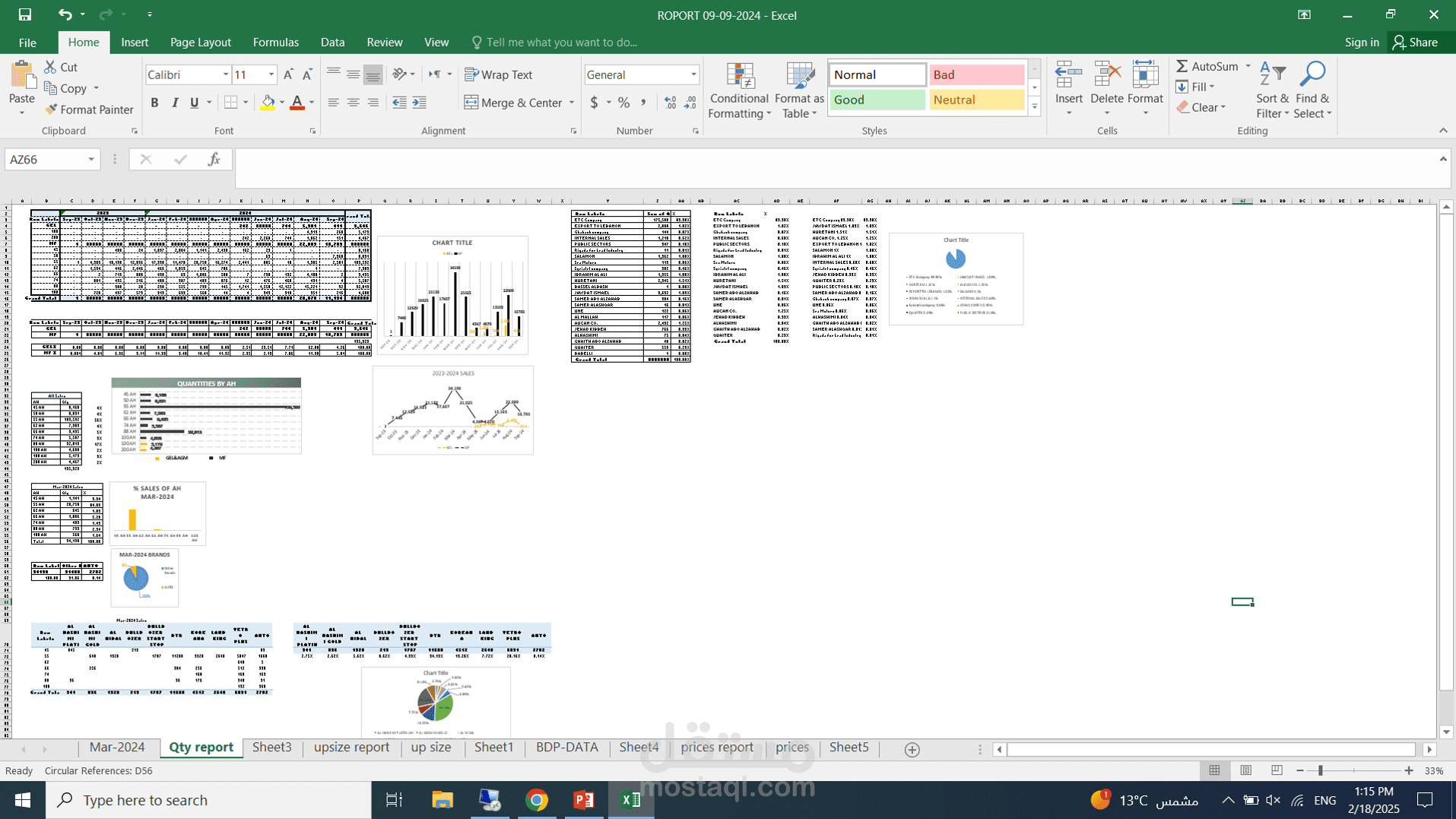1456x819 pixels.
Task: Open the font name dropdown showing Calibri
Action: click(x=225, y=75)
